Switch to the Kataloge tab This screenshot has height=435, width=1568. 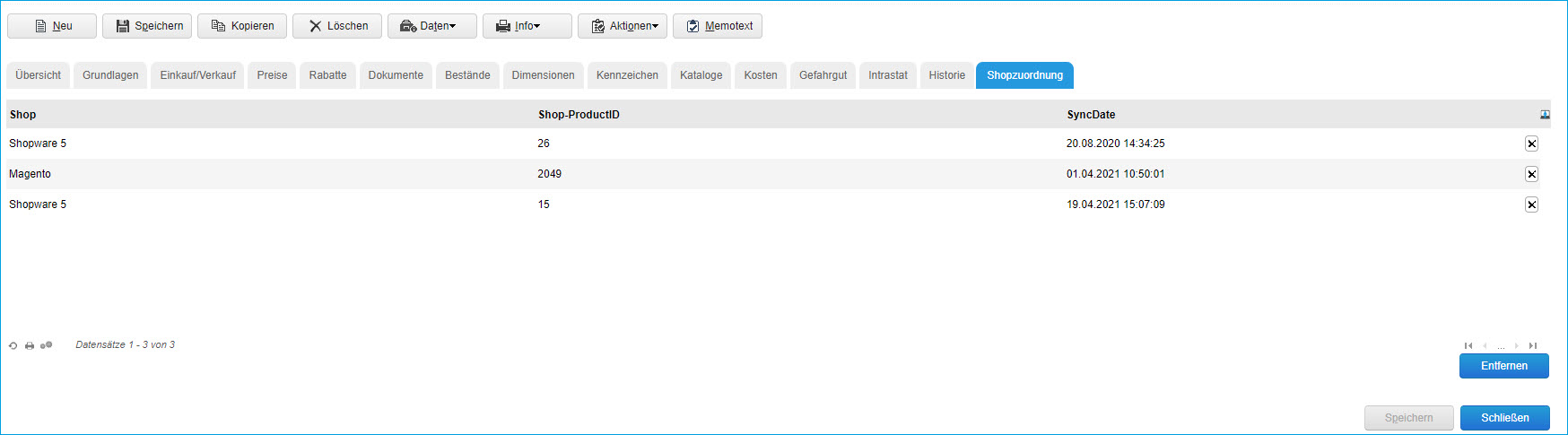701,75
